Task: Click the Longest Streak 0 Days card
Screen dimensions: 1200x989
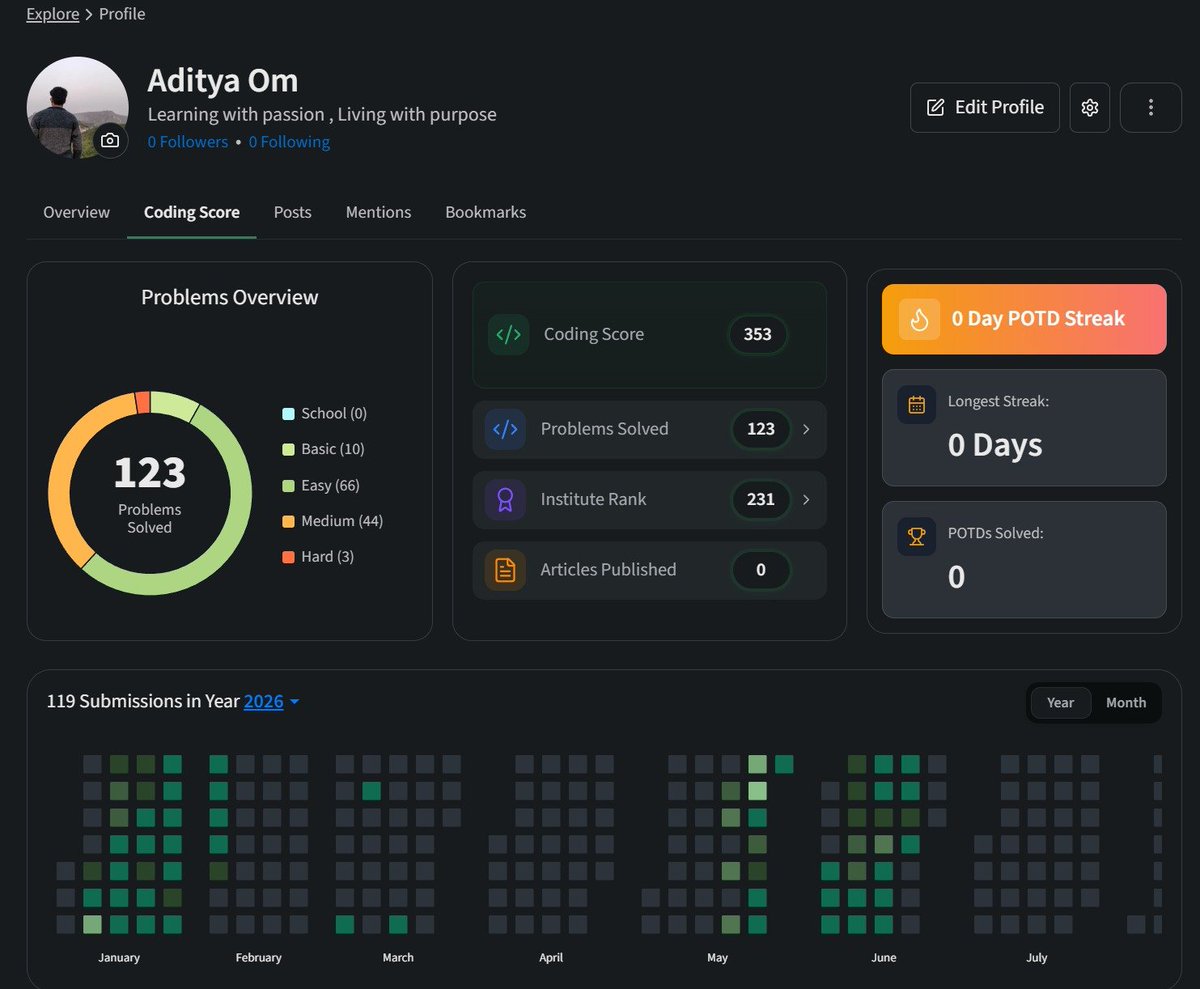Action: [x=1024, y=428]
